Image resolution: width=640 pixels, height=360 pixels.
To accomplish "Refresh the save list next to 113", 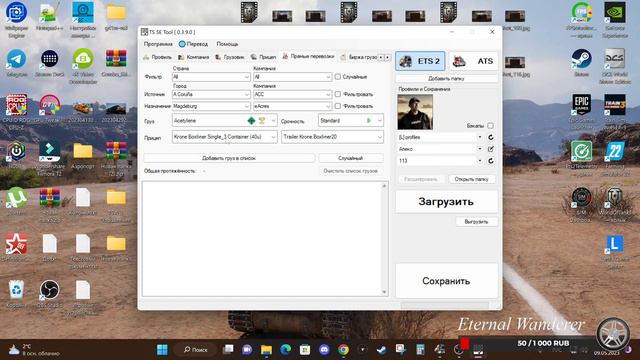I will tap(491, 161).
